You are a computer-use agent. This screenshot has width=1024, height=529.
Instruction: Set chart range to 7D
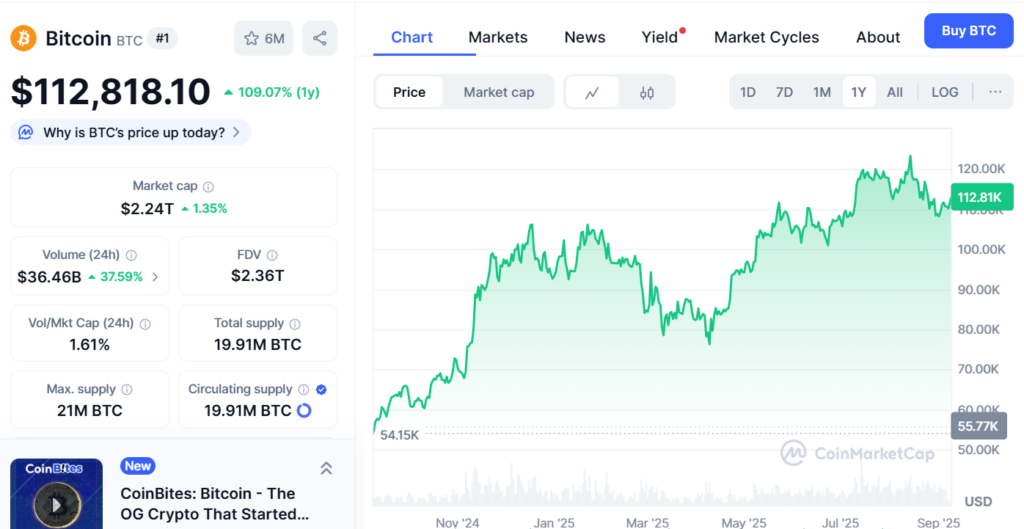[x=784, y=92]
